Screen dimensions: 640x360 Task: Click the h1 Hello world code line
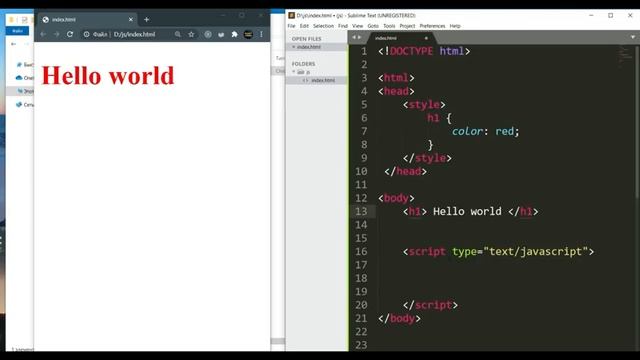pos(470,211)
